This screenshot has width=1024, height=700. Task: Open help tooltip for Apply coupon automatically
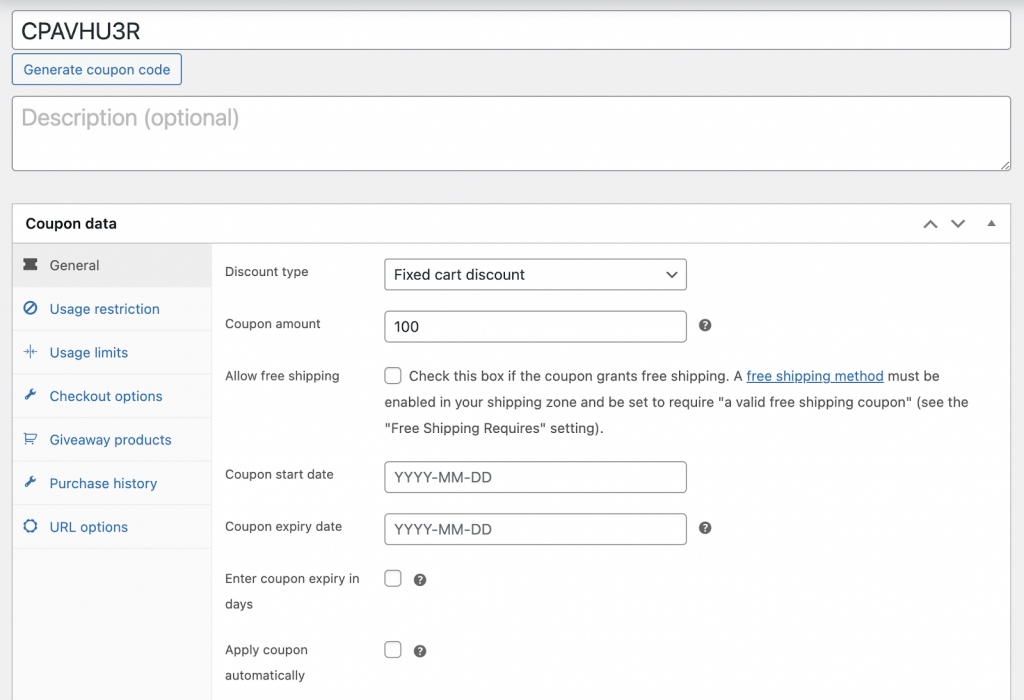coord(420,651)
